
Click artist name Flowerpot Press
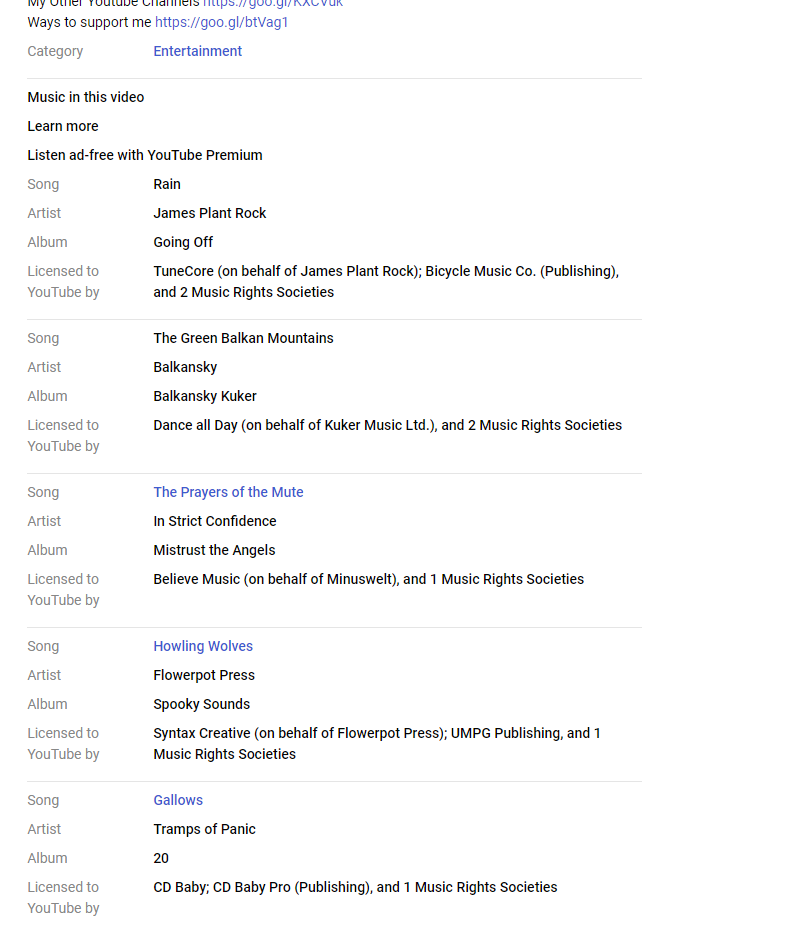click(204, 675)
